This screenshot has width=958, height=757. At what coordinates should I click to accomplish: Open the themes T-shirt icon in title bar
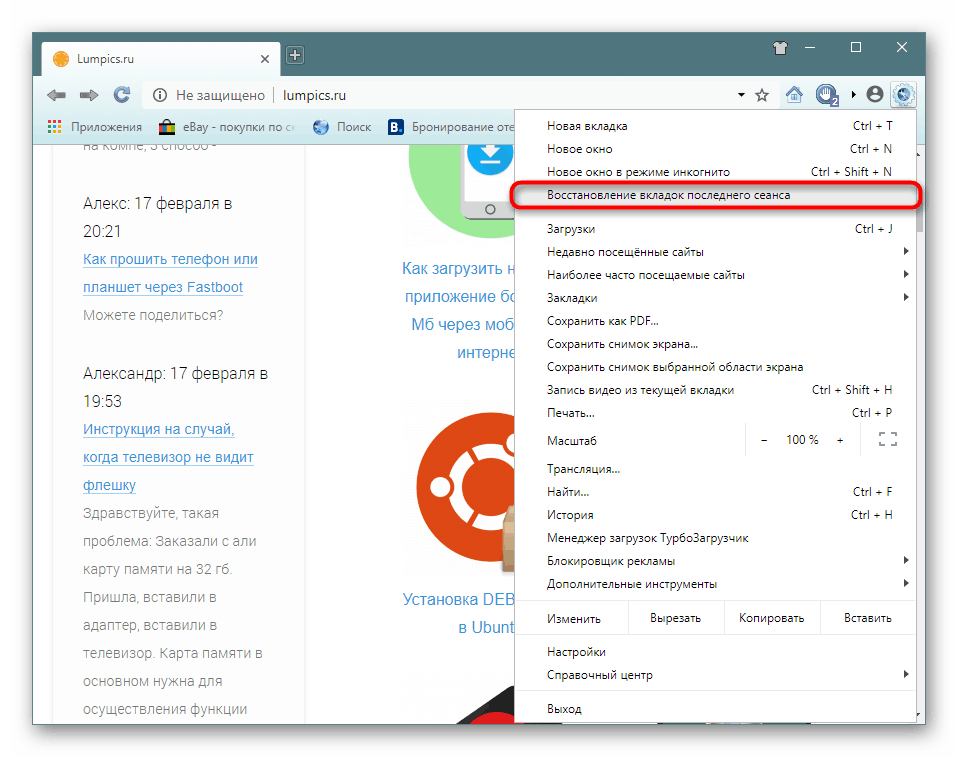(780, 48)
